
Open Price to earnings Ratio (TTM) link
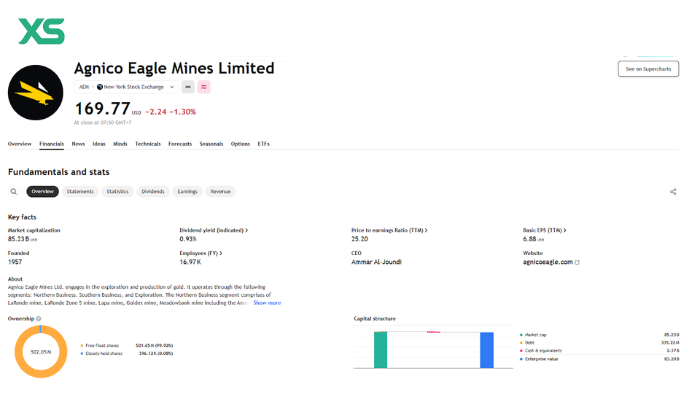coord(389,230)
